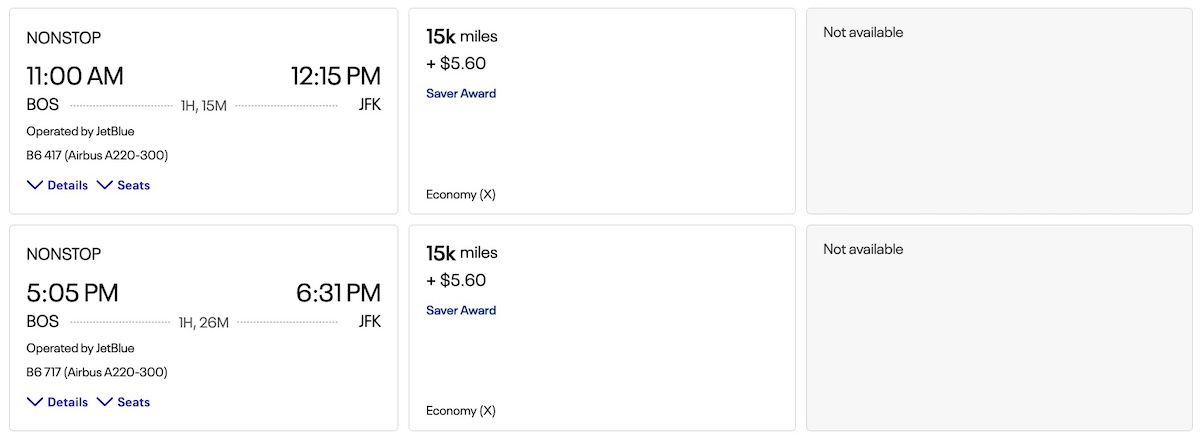Click the 12:15 PM arrival time
This screenshot has width=1200, height=439.
coord(335,76)
